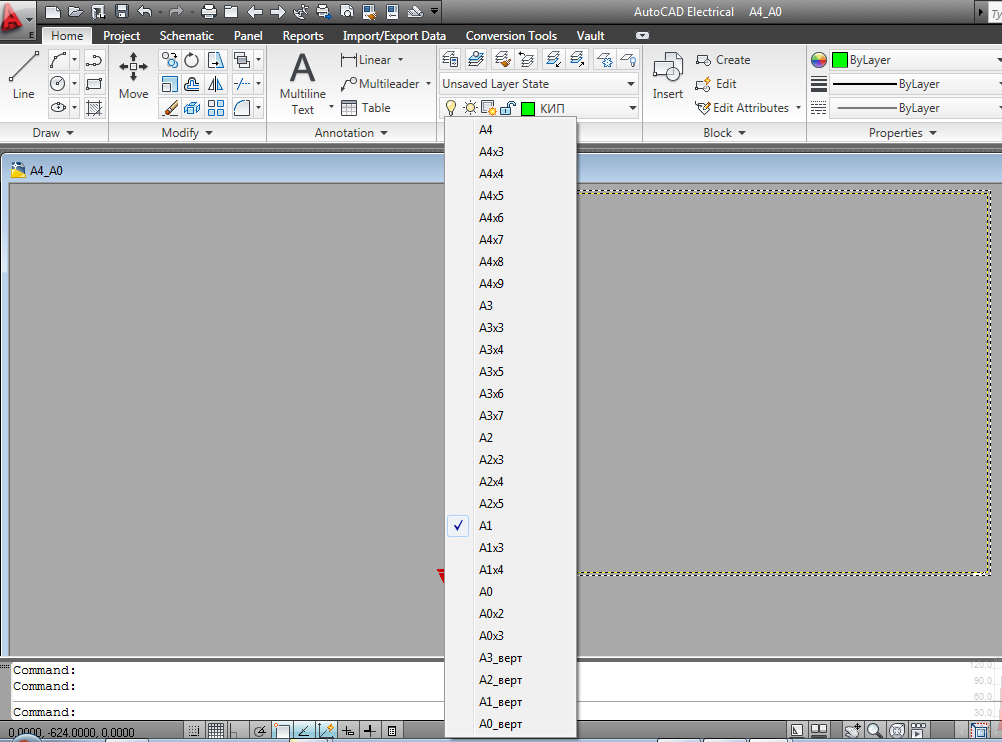Expand the Modify panel
Image resolution: width=1002 pixels, height=742 pixels.
click(187, 133)
